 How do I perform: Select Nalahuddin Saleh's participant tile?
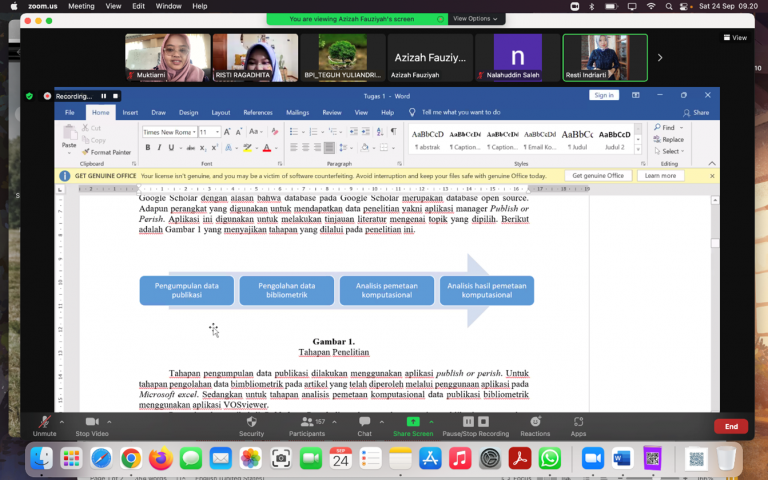coord(517,57)
